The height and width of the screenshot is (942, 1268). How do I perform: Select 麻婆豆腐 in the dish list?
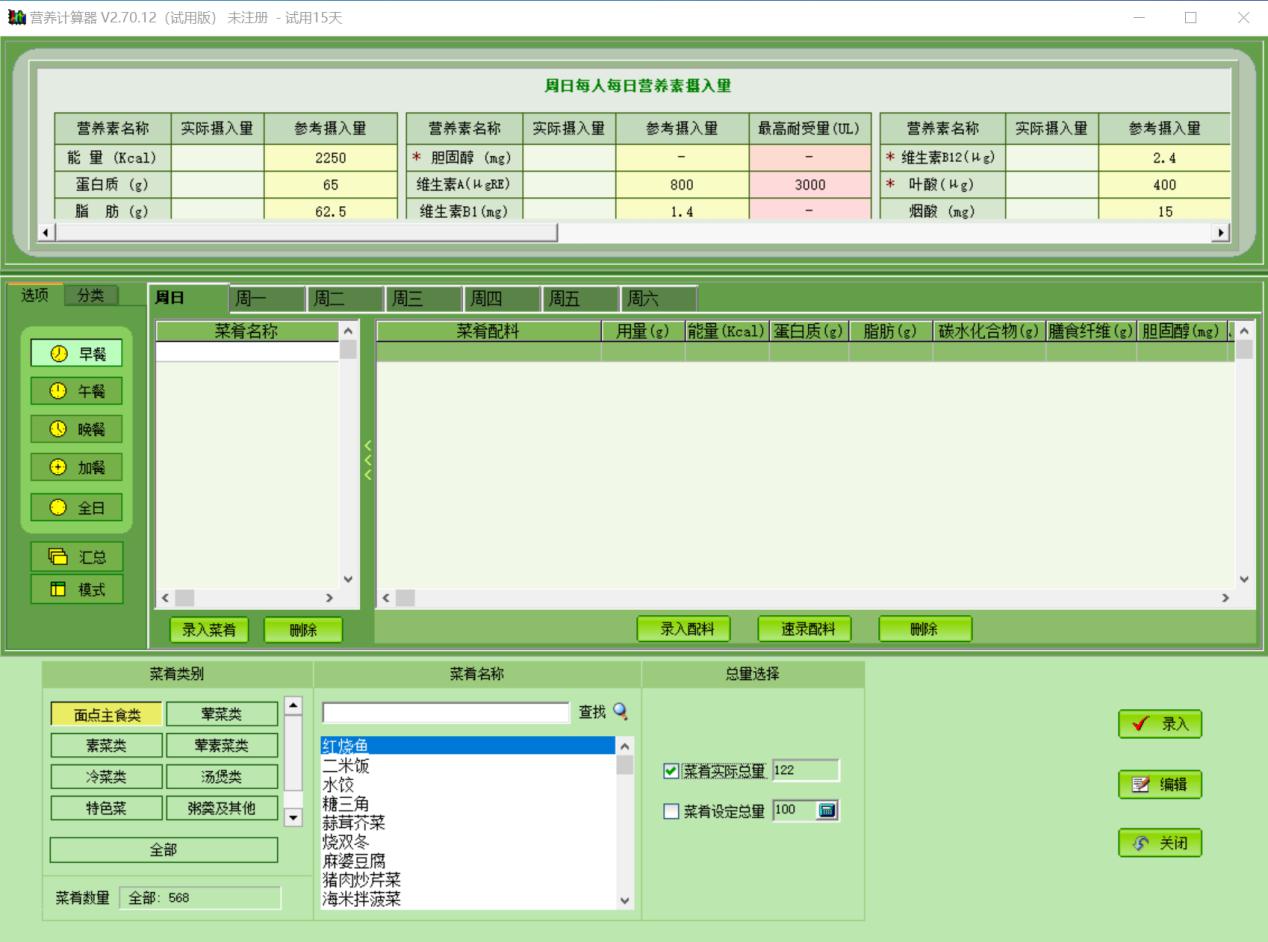coord(467,861)
